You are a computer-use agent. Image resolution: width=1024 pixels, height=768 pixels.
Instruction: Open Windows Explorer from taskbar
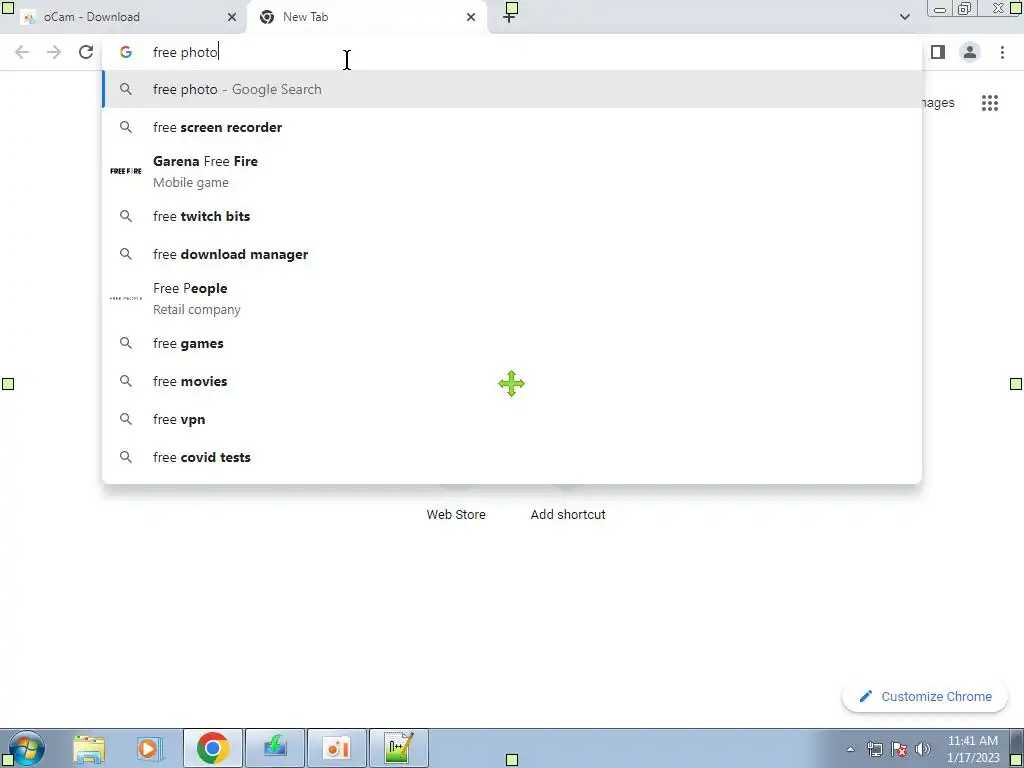89,748
